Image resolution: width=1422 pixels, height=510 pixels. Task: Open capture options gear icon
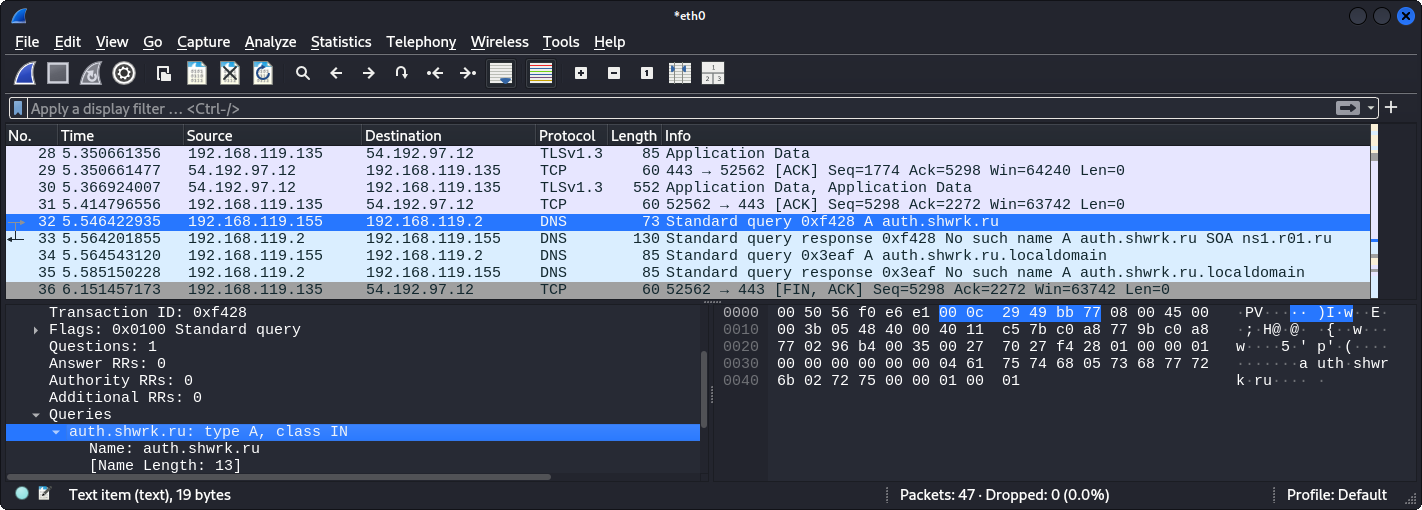[124, 73]
